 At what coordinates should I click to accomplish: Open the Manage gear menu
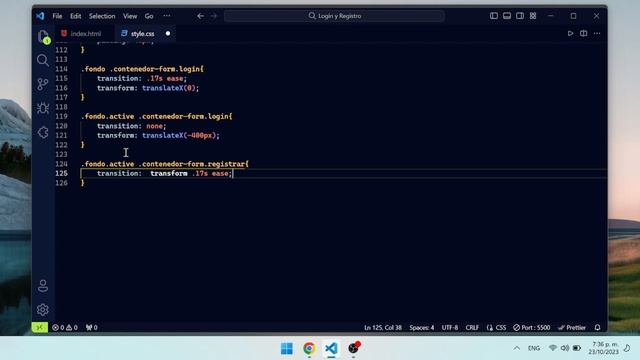(x=42, y=310)
